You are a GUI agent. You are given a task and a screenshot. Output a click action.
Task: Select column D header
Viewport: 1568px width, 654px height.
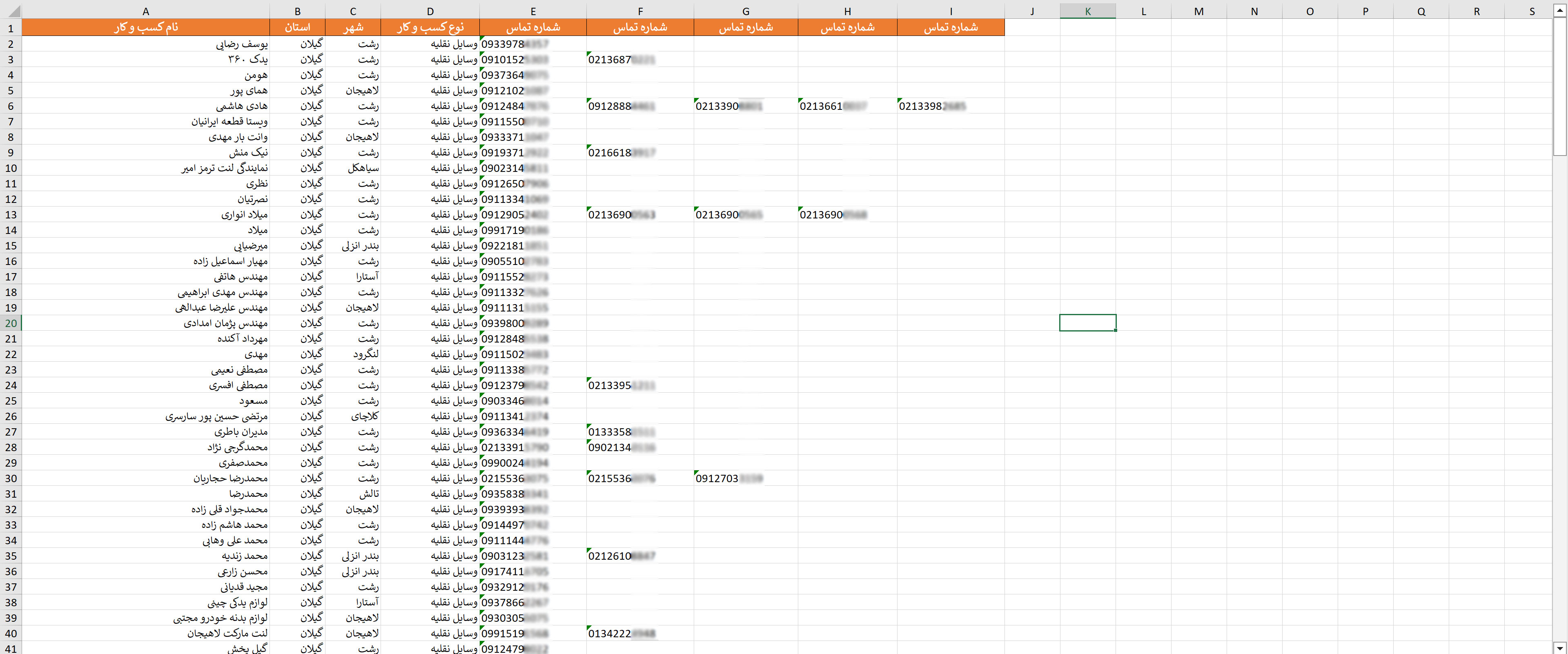point(430,11)
